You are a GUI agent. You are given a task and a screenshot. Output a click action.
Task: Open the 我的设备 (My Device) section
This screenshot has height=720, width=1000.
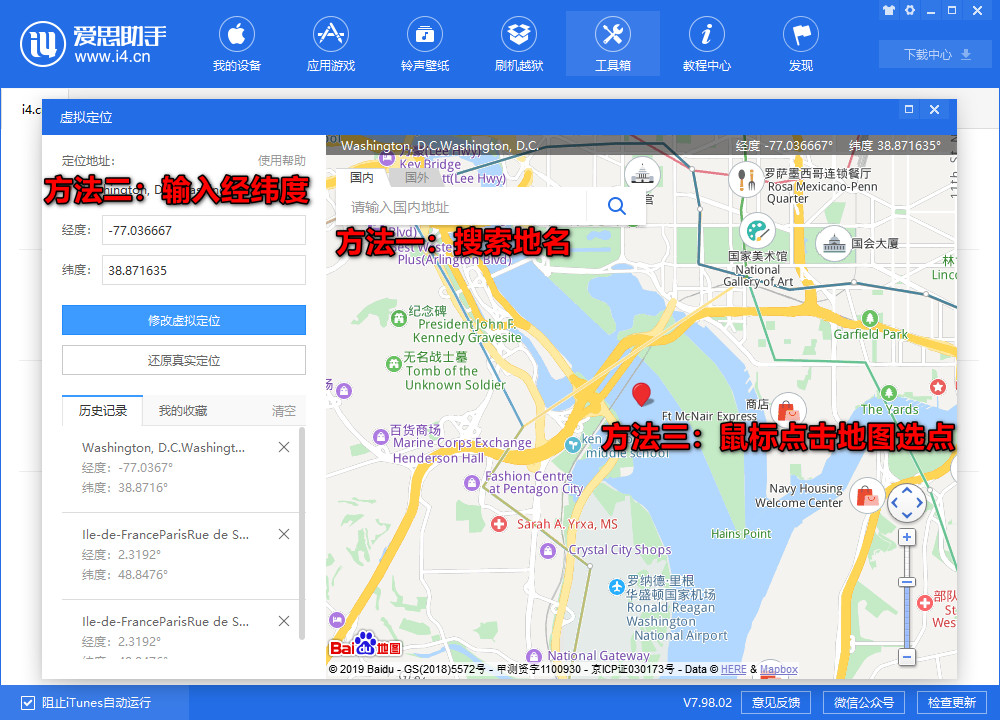[237, 46]
